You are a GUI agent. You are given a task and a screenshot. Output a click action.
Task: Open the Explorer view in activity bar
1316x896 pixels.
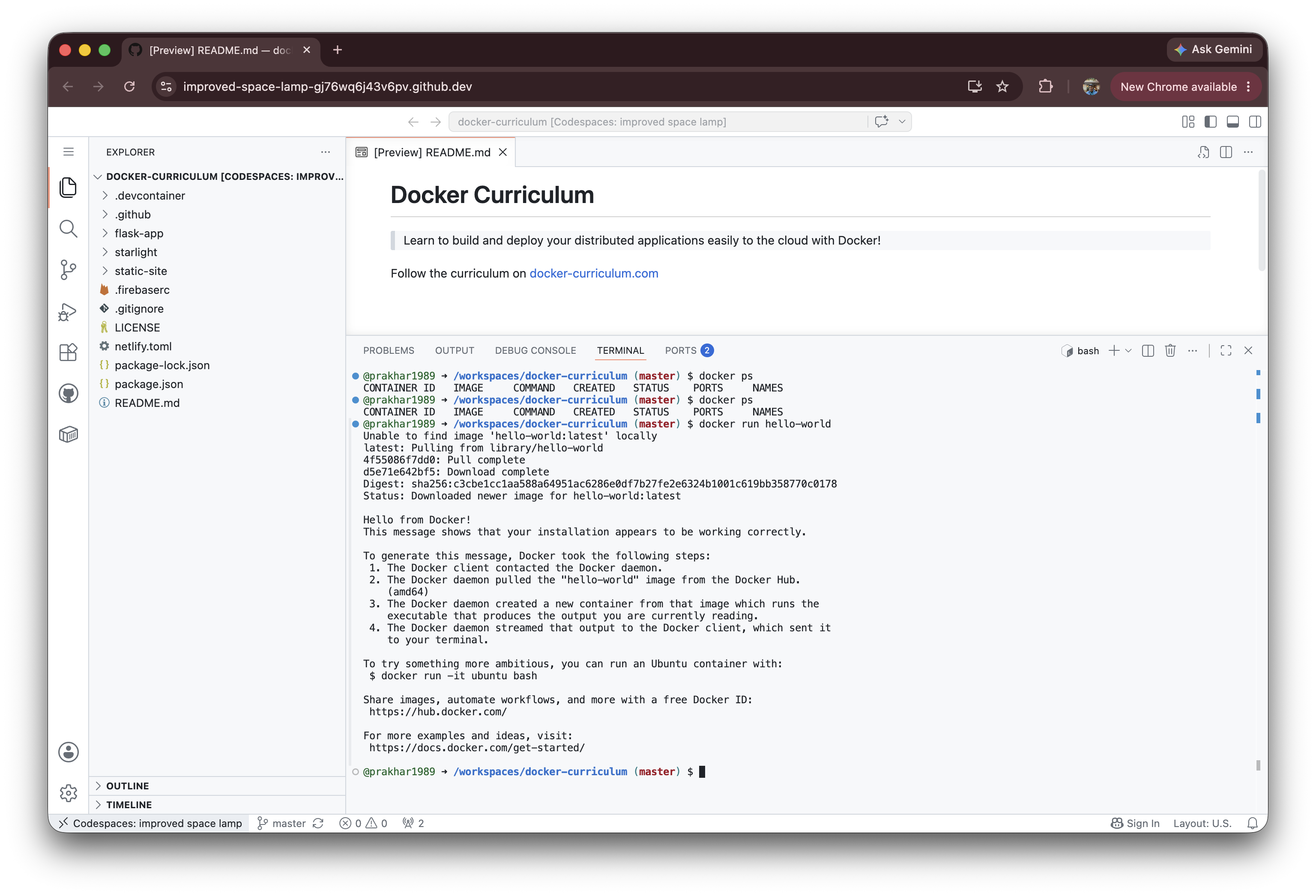point(68,187)
